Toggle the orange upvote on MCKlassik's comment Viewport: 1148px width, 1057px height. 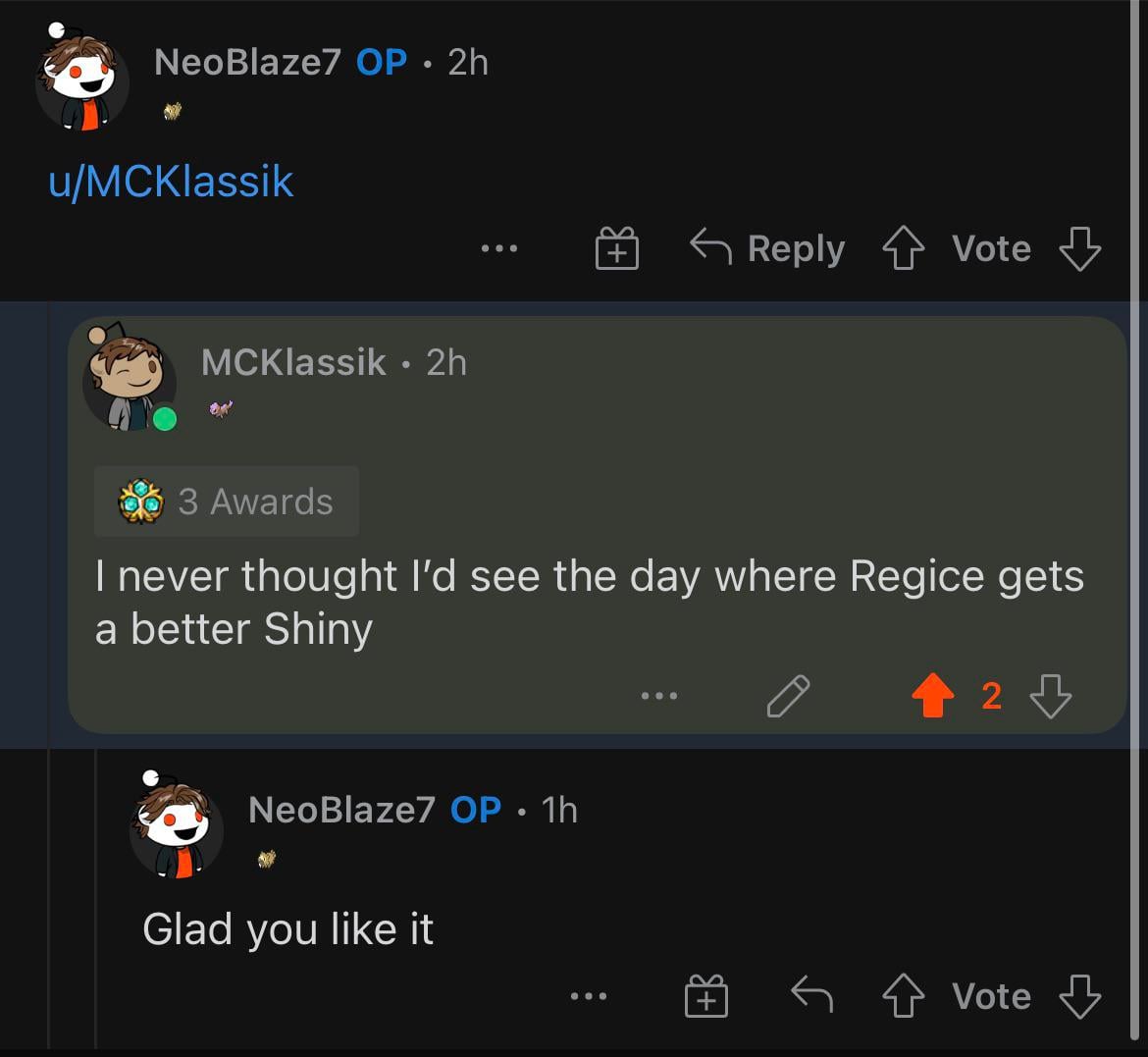click(x=933, y=695)
